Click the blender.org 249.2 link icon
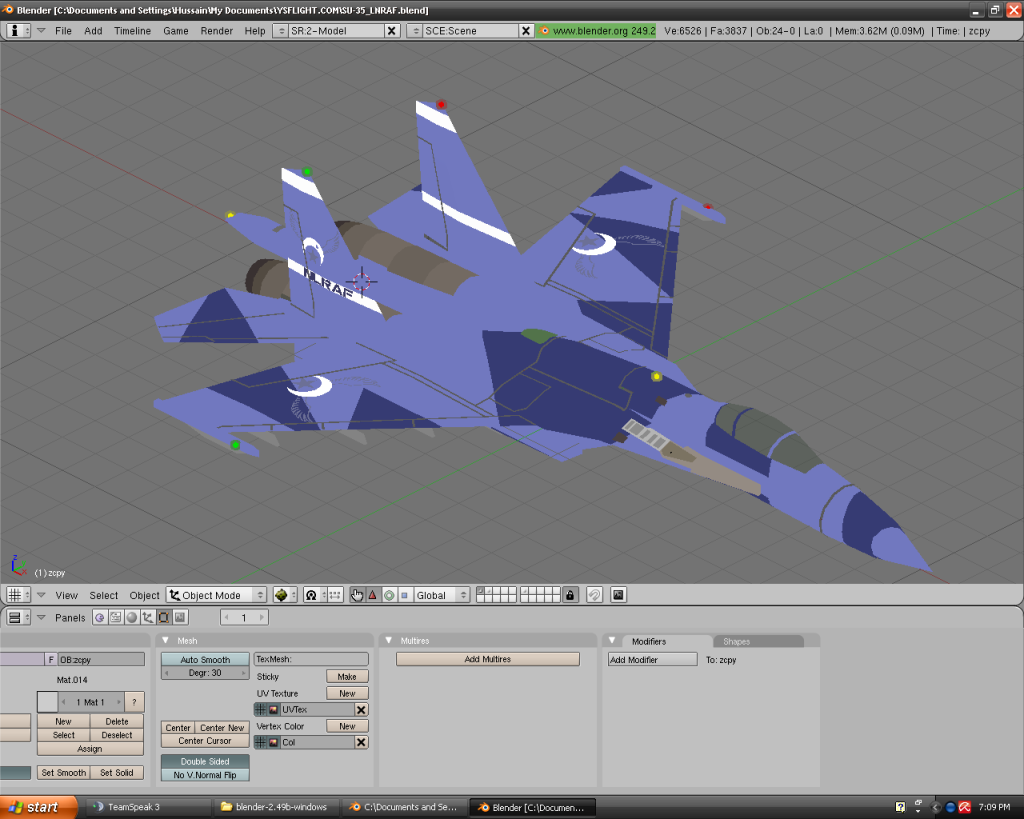The image size is (1024, 819). tap(544, 31)
